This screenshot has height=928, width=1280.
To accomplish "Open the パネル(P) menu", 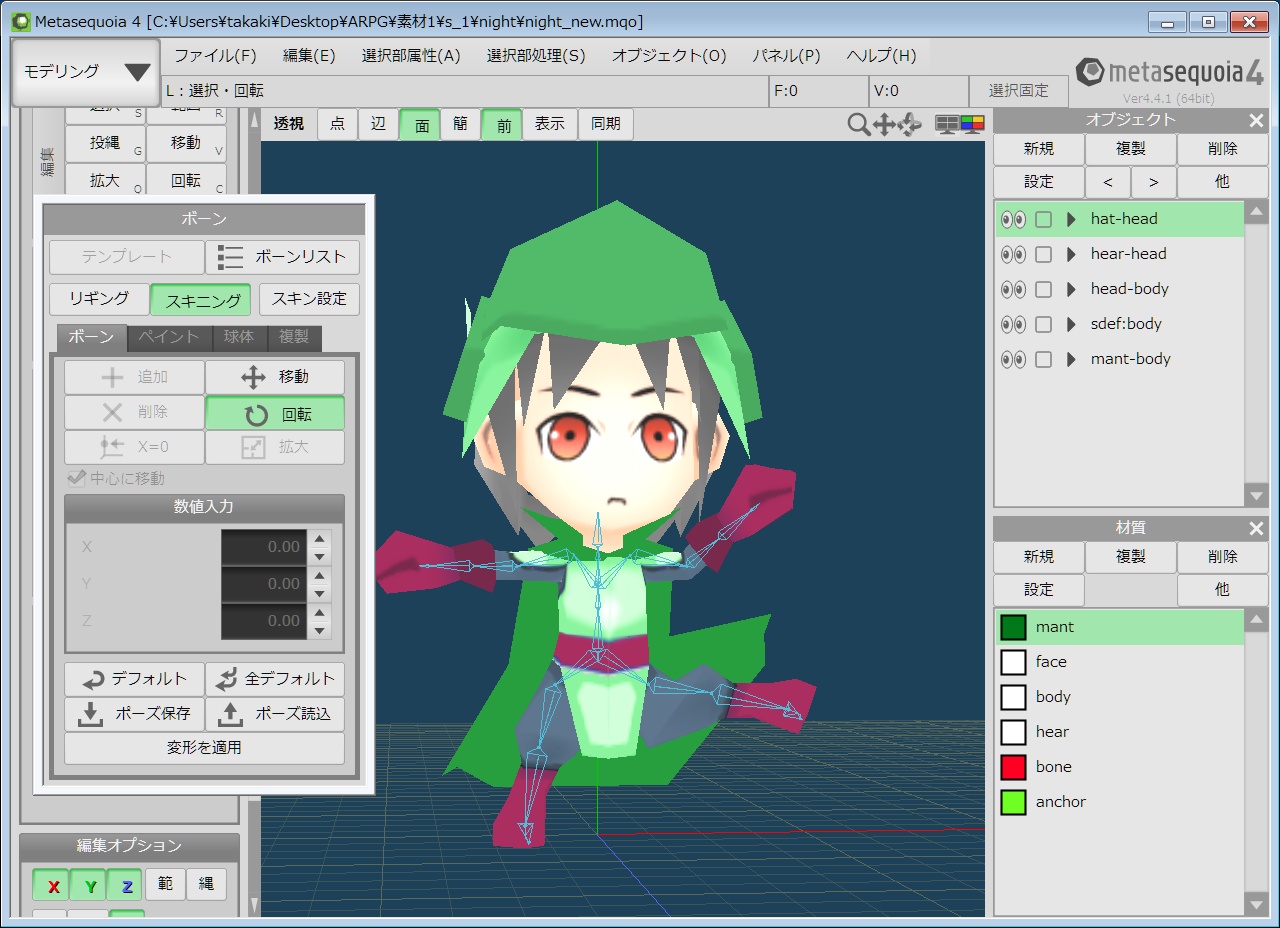I will point(786,56).
